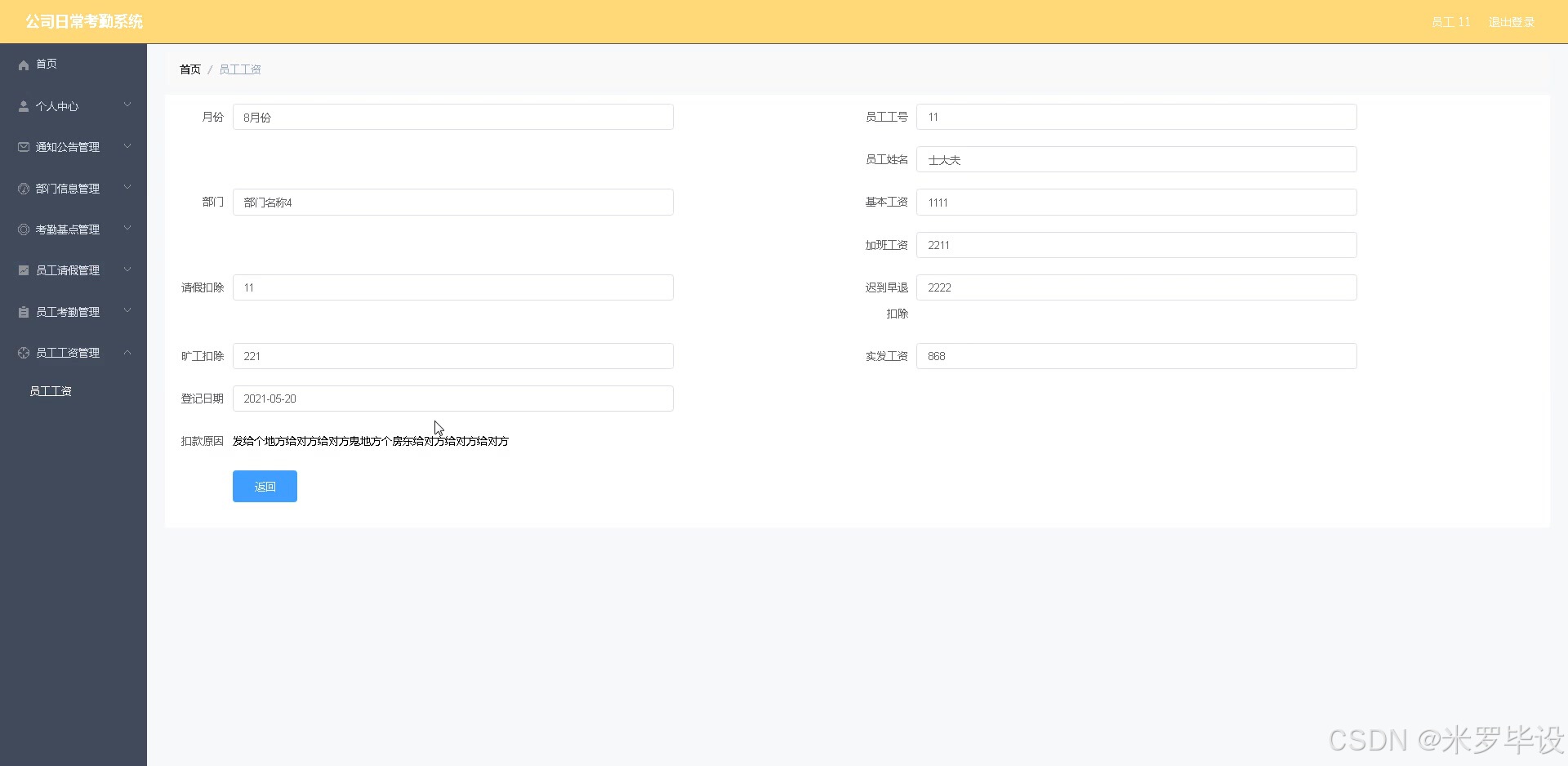The image size is (1568, 766).
Task: Expand the 部门信息管理 chevron
Action: tap(127, 188)
